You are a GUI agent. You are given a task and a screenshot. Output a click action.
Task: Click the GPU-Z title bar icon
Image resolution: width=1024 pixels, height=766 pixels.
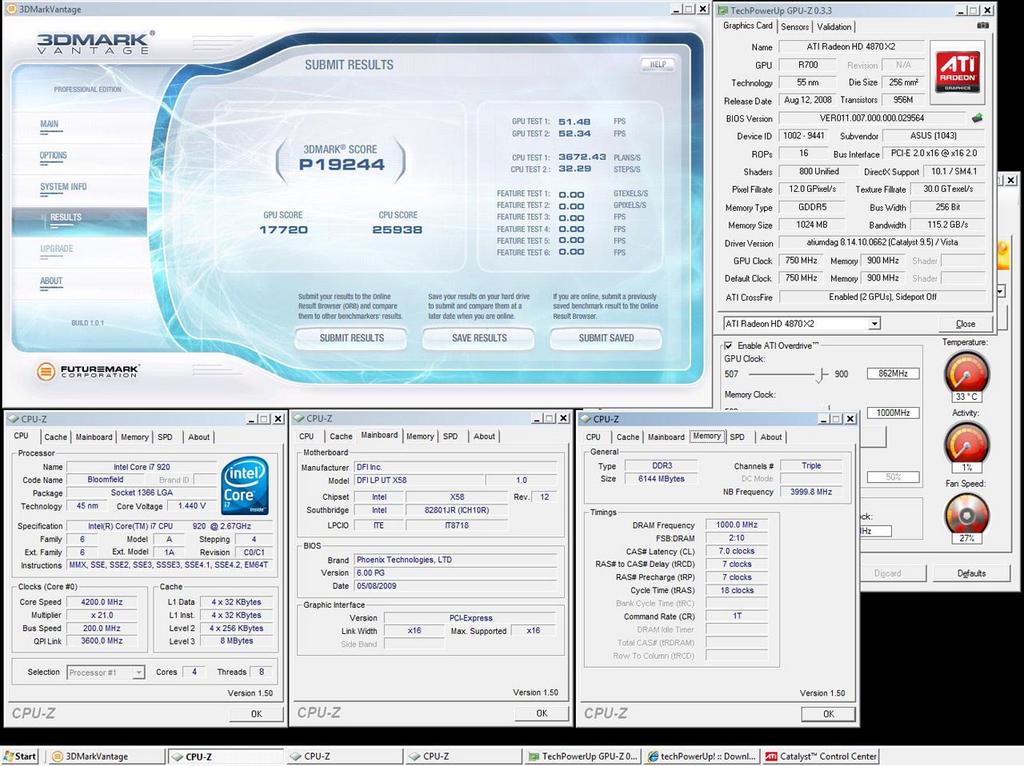(723, 10)
